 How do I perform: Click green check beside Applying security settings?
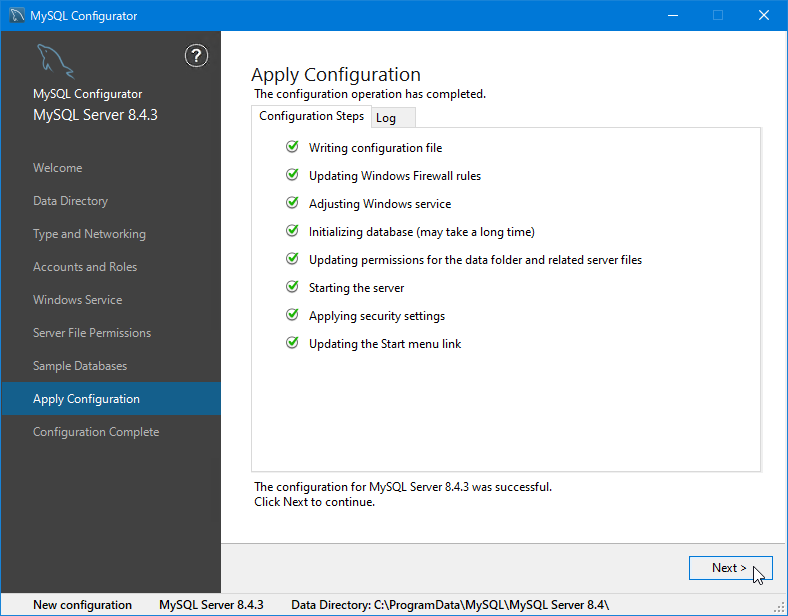[x=292, y=315]
